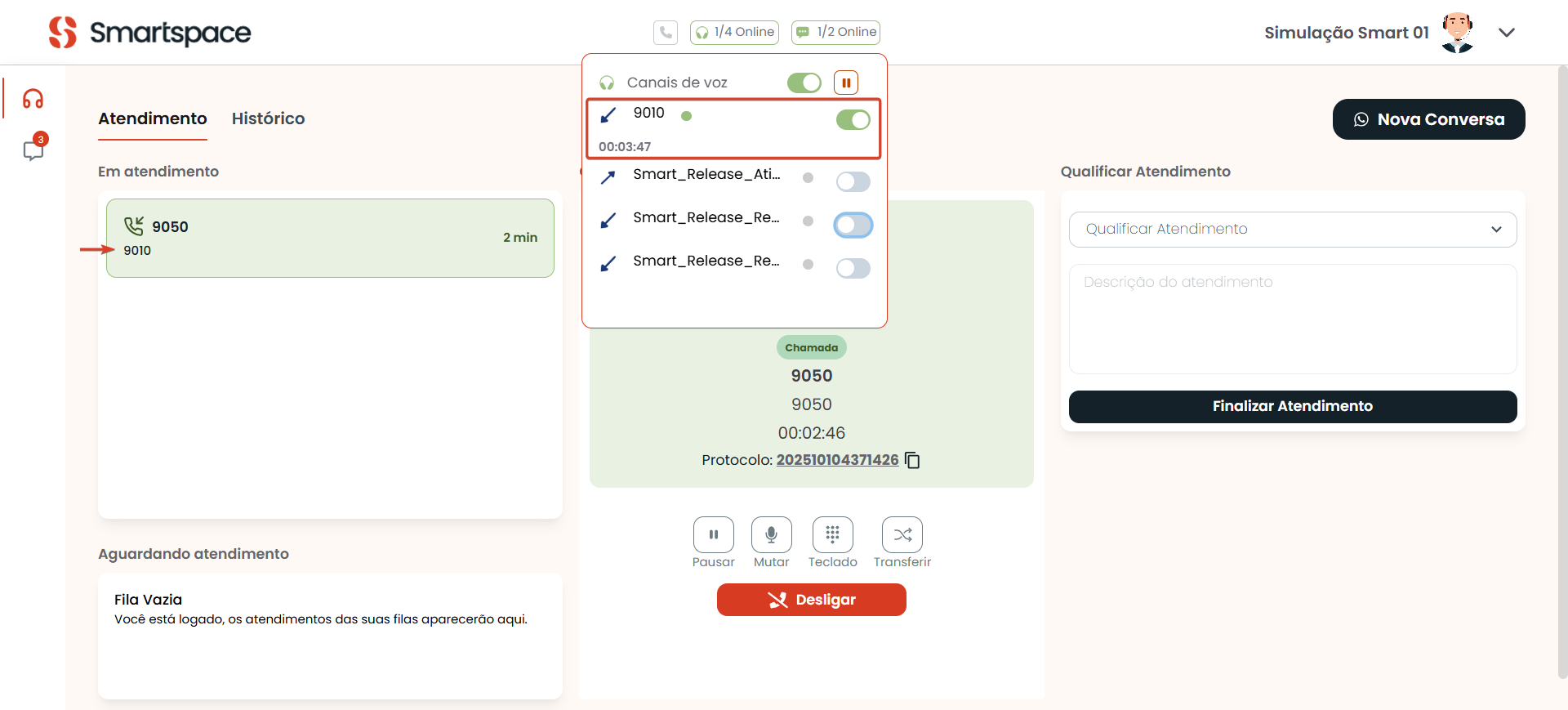Image resolution: width=1568 pixels, height=710 pixels.
Task: Open the 1/2 Online chat status dropdown
Action: 835,33
